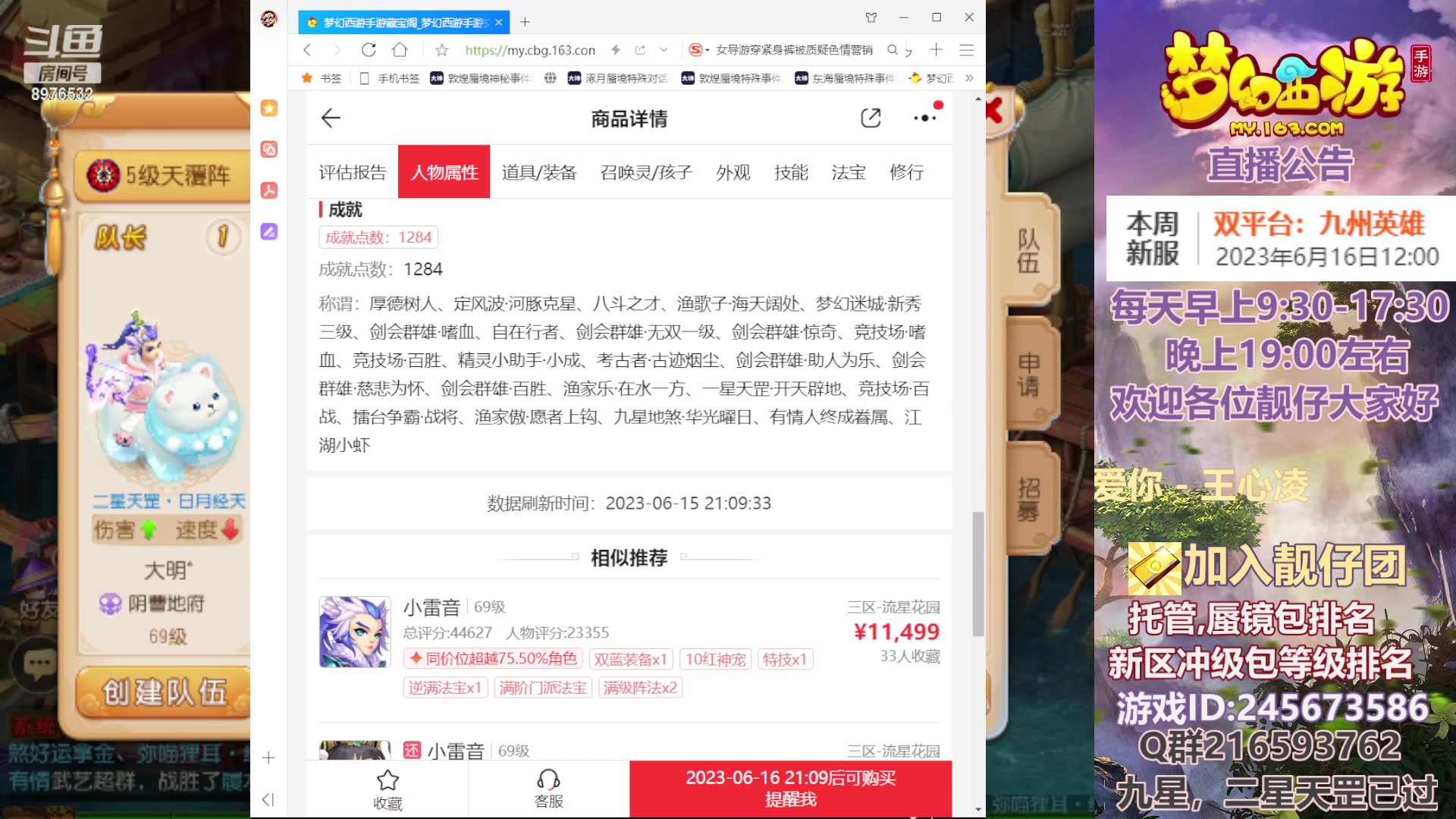This screenshot has height=819, width=1456.
Task: Click the sidebar yellow star favorites icon
Action: 269,108
